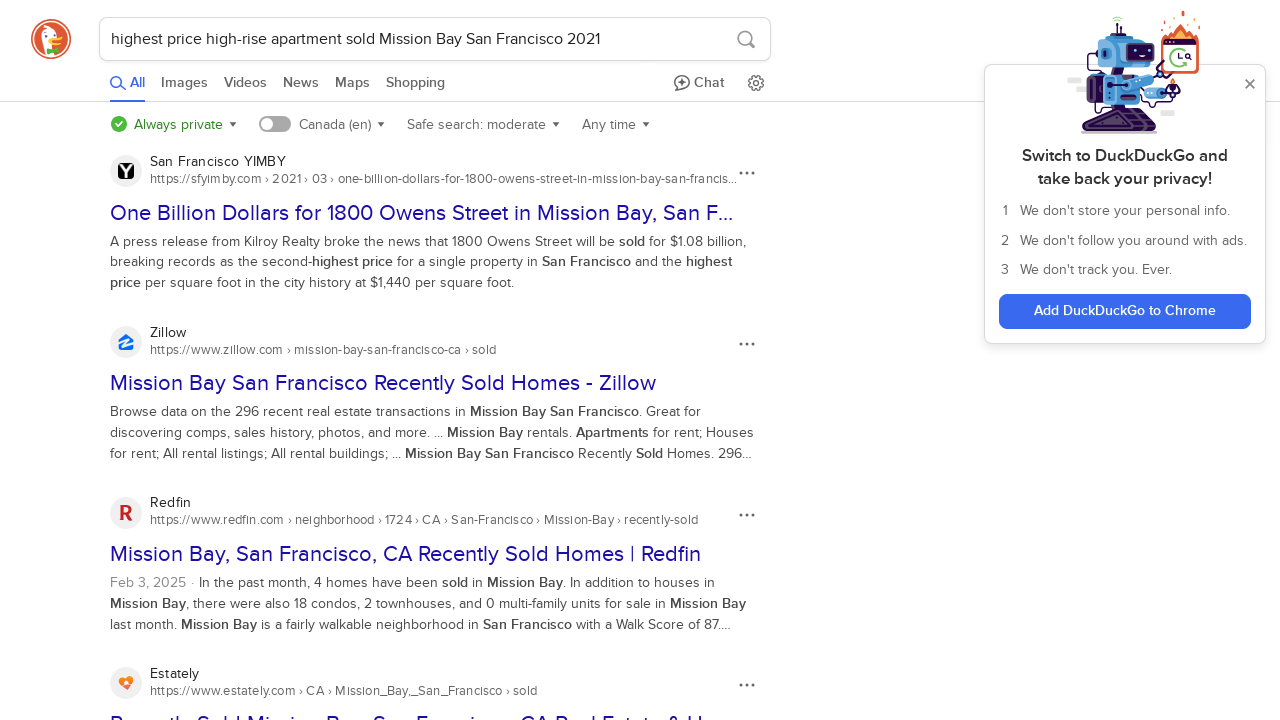The width and height of the screenshot is (1280, 720).
Task: Click the Redfin site favicon
Action: click(x=126, y=513)
